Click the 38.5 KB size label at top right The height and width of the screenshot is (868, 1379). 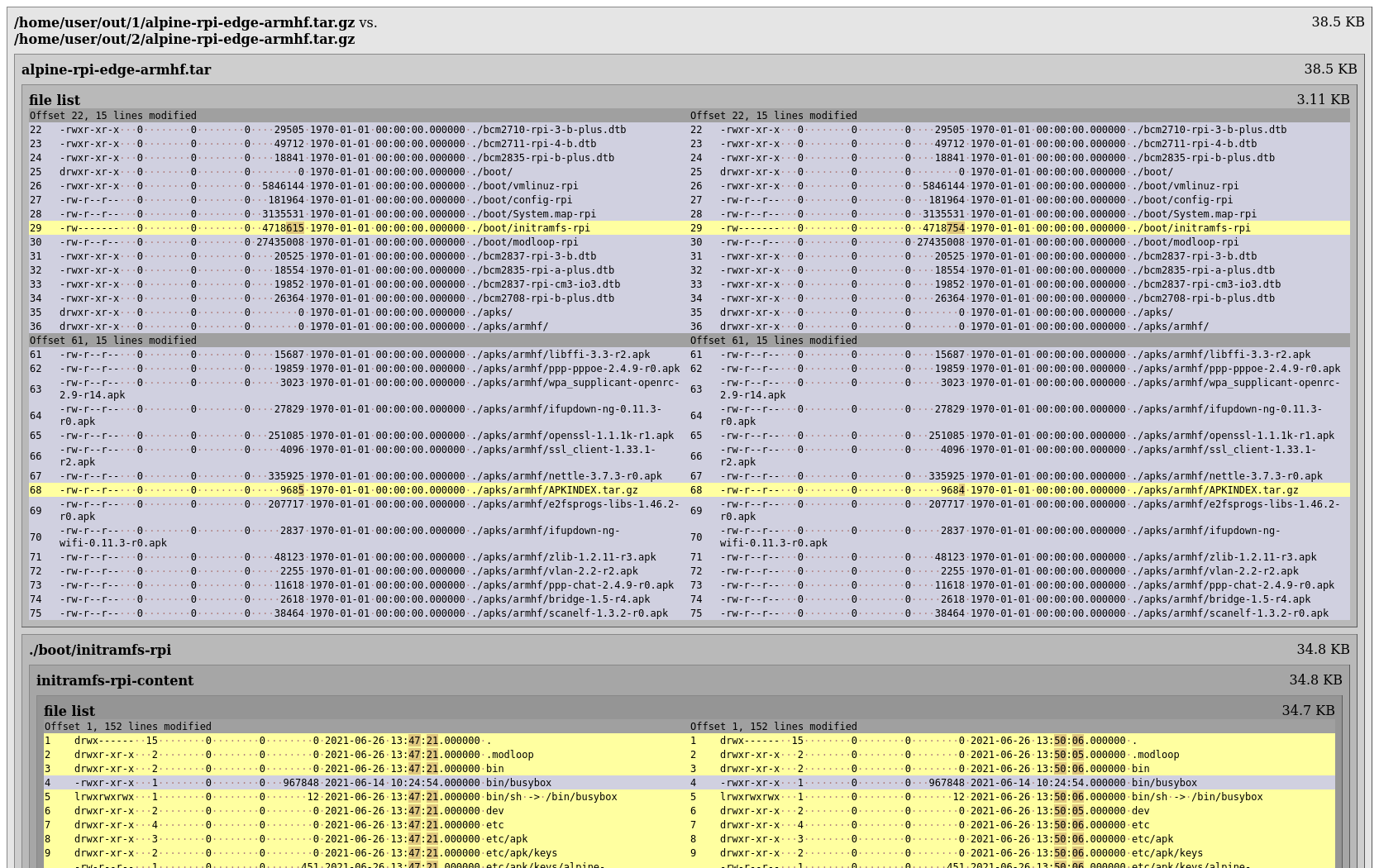pos(1337,21)
